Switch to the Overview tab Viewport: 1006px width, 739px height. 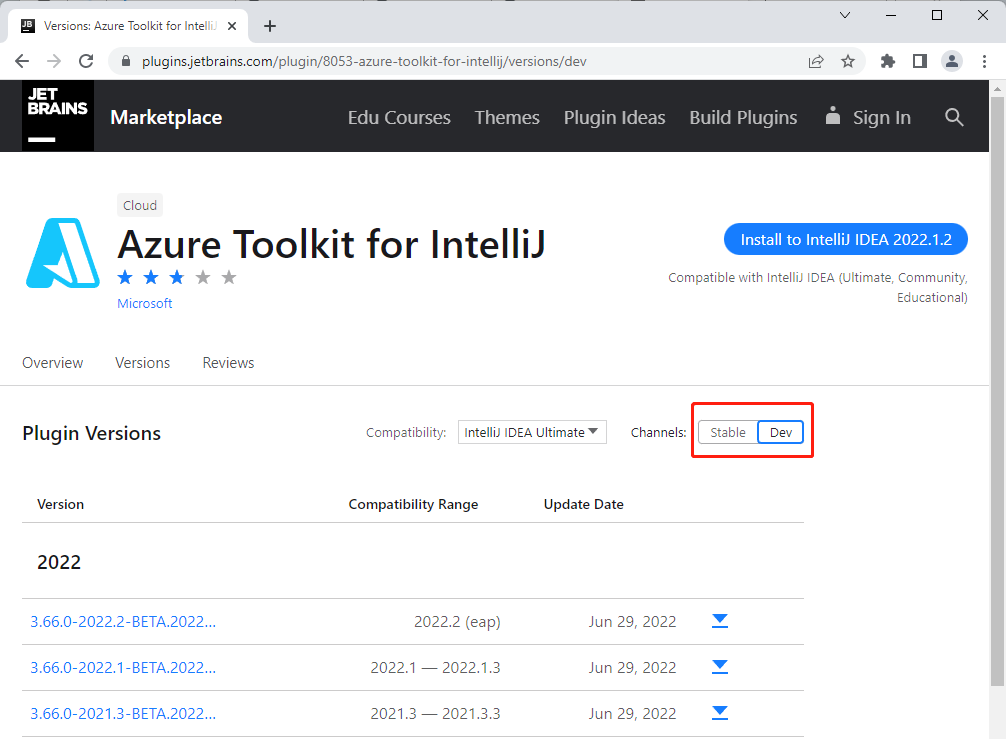point(53,362)
